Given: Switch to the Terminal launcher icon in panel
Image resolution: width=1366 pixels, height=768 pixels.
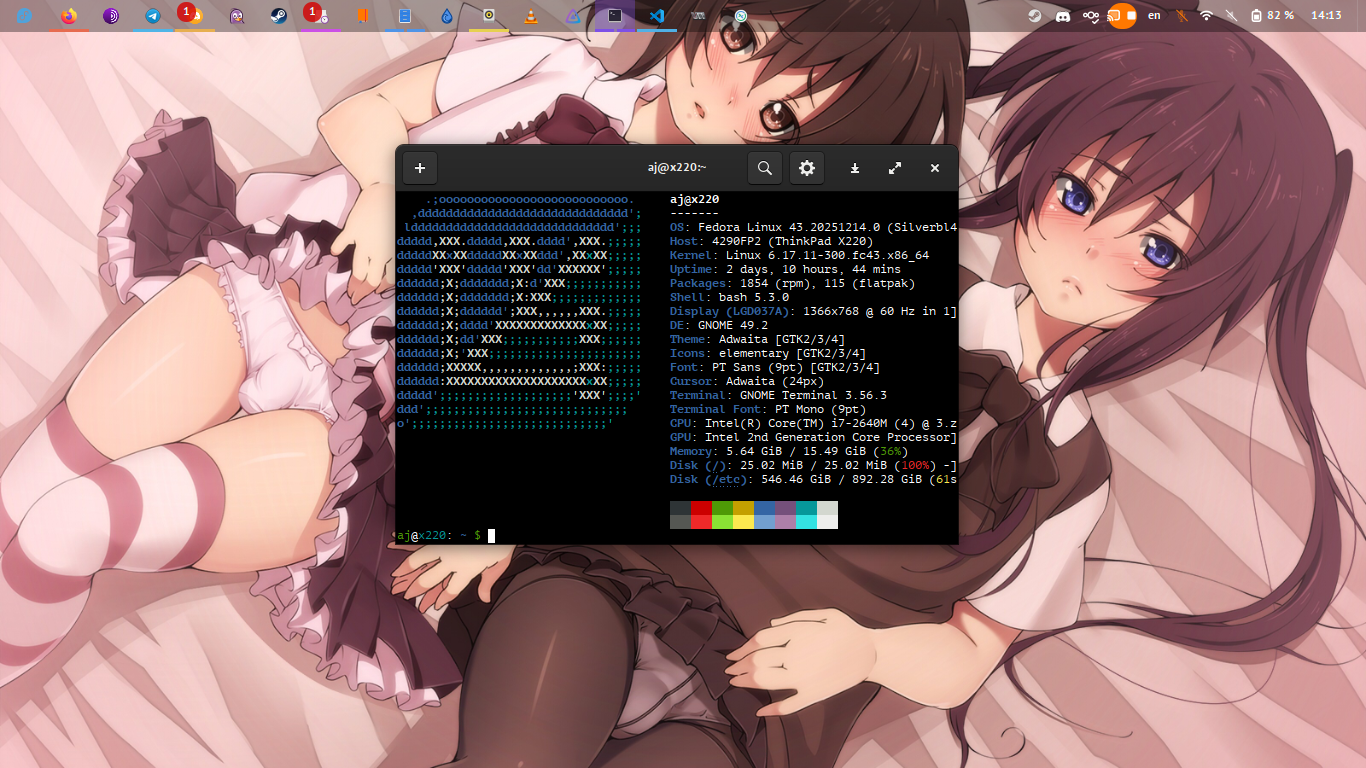Looking at the screenshot, I should (x=615, y=16).
